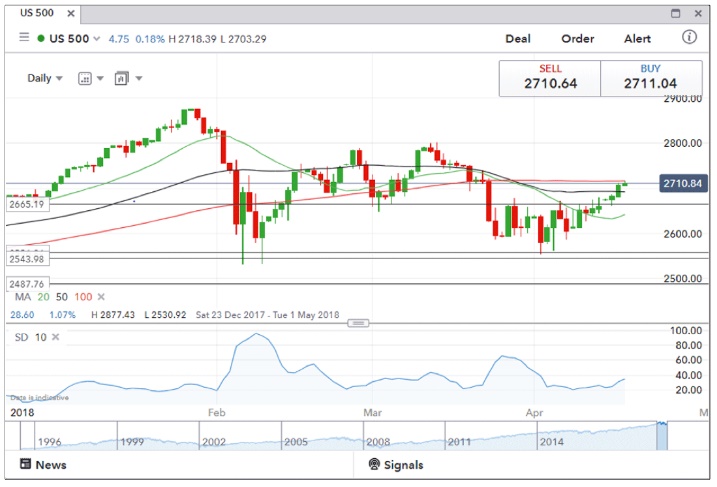Click the info icon next to Alert
Viewport: 717px width, 487px height.
pos(690,37)
